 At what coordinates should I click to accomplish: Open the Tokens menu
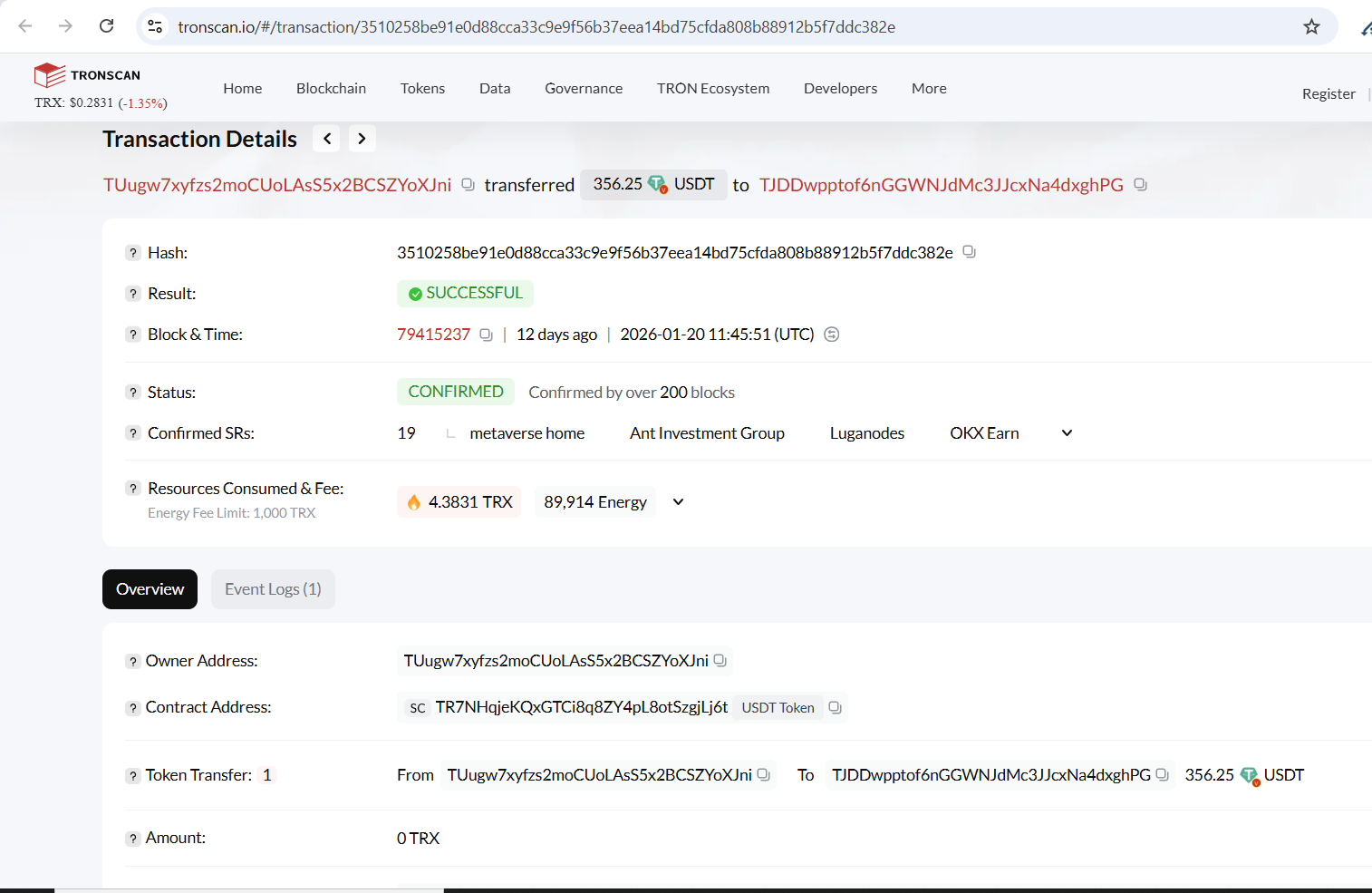click(x=422, y=88)
